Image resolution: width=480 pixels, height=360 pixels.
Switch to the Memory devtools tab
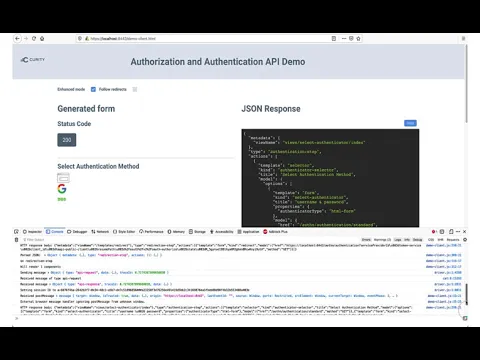176,232
